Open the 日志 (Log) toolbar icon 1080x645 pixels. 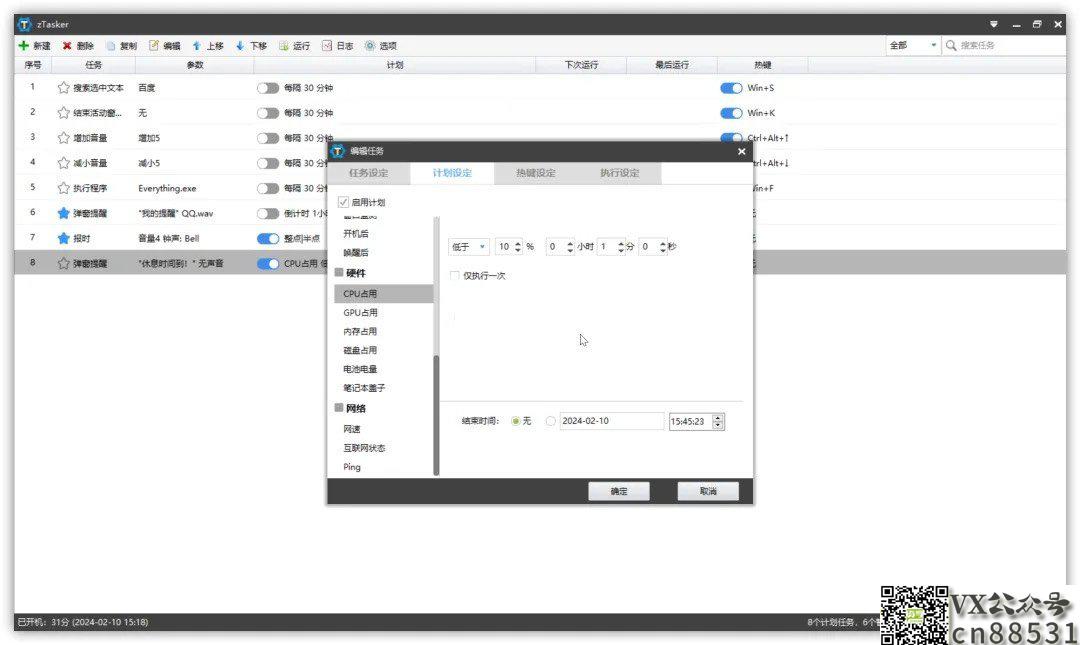[326, 45]
